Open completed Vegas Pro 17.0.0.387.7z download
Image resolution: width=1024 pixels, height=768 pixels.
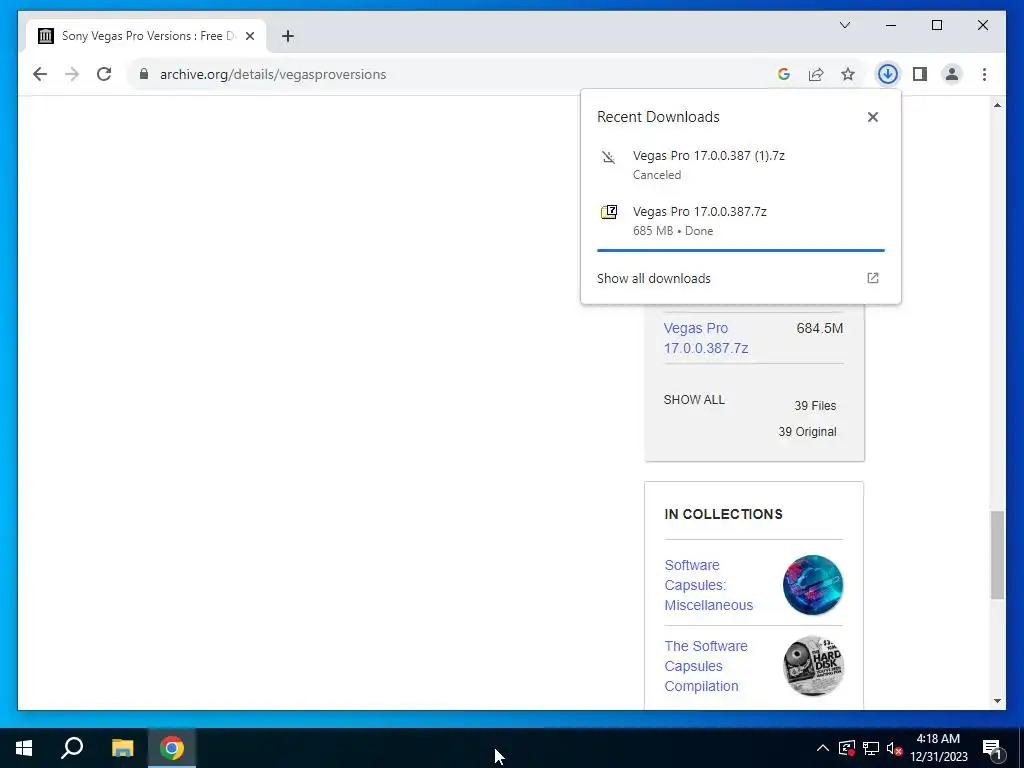click(741, 221)
